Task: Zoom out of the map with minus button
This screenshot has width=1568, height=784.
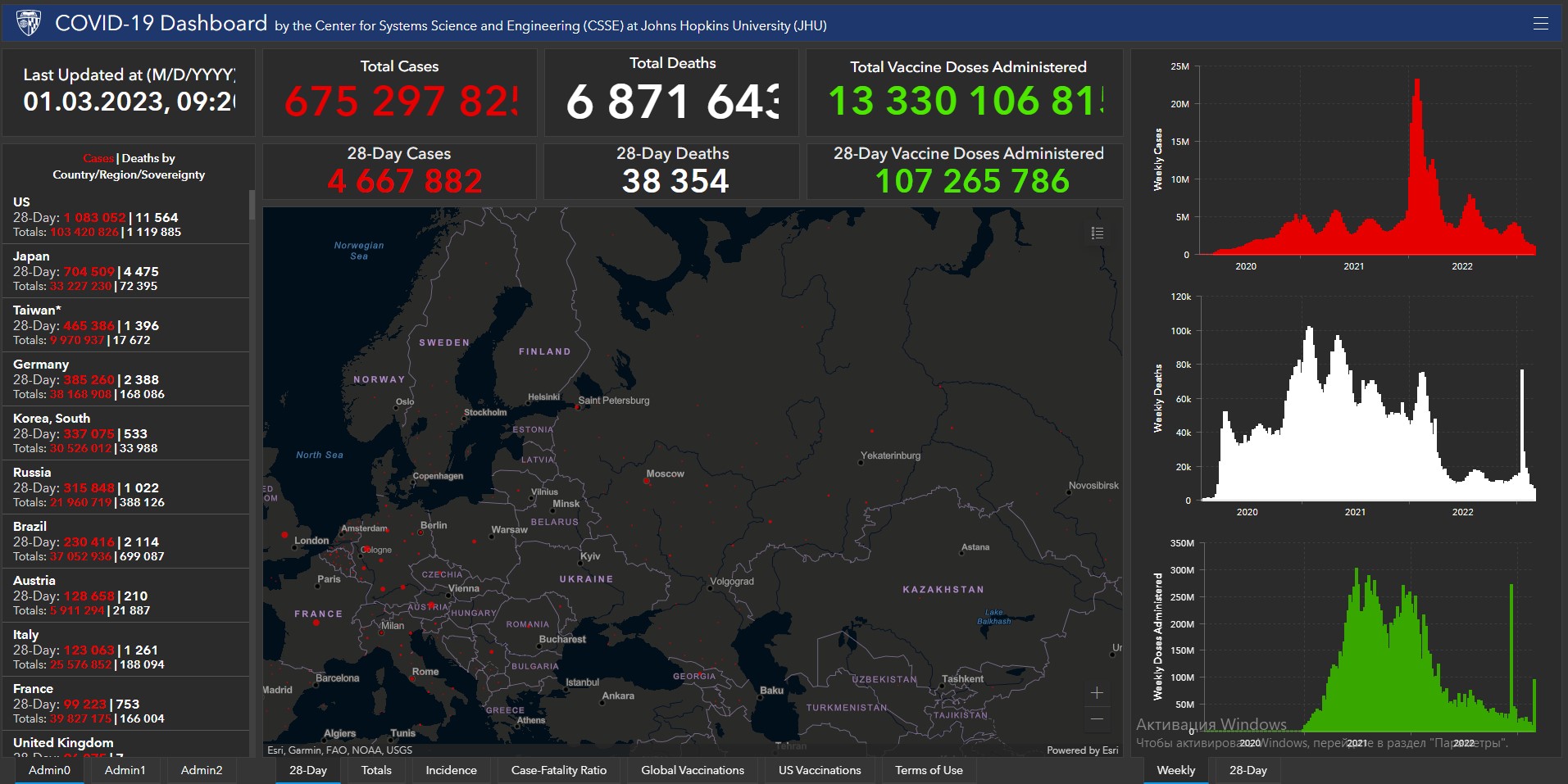Action: pyautogui.click(x=1097, y=719)
